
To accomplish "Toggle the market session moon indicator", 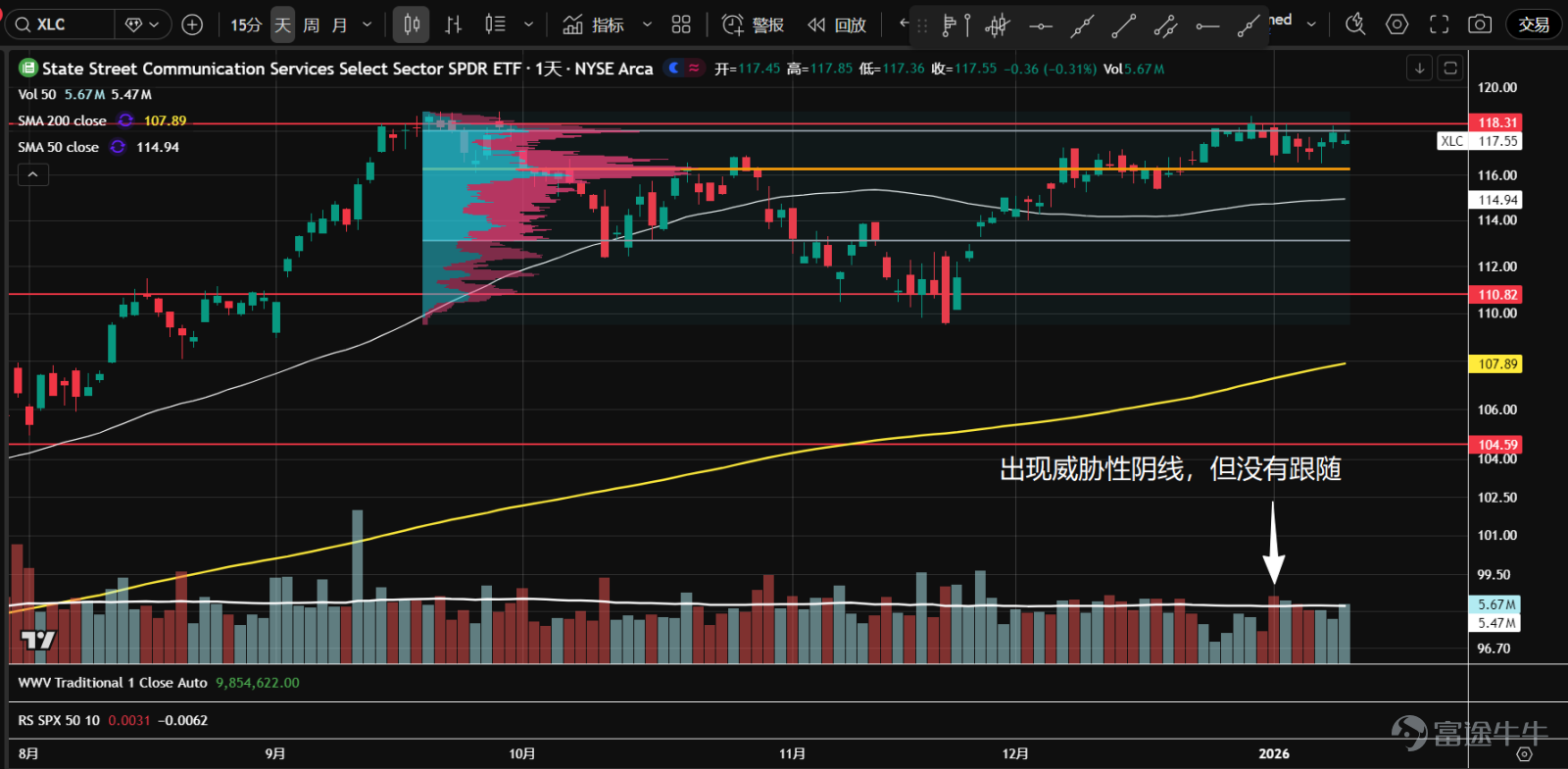I will pos(673,69).
